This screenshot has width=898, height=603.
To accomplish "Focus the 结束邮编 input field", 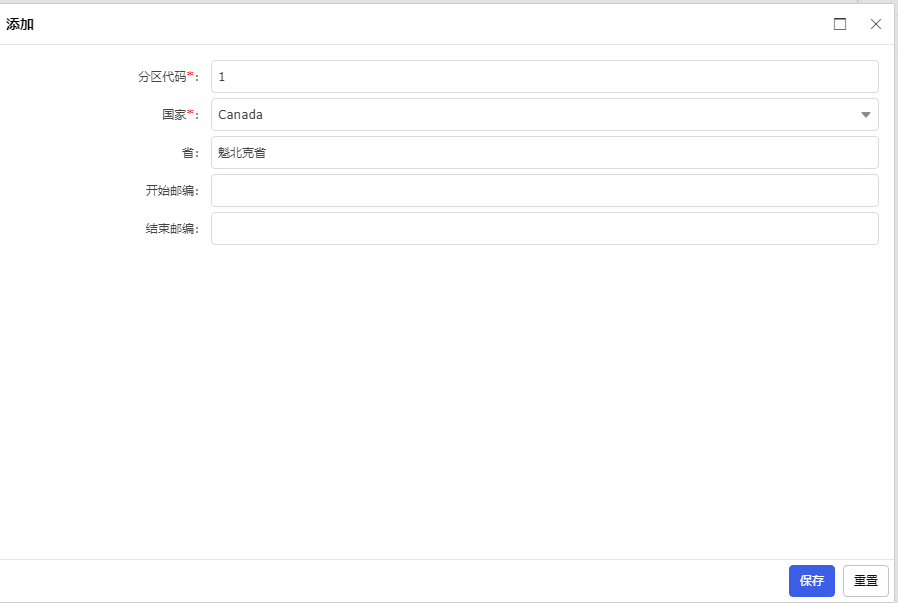I will click(x=545, y=229).
